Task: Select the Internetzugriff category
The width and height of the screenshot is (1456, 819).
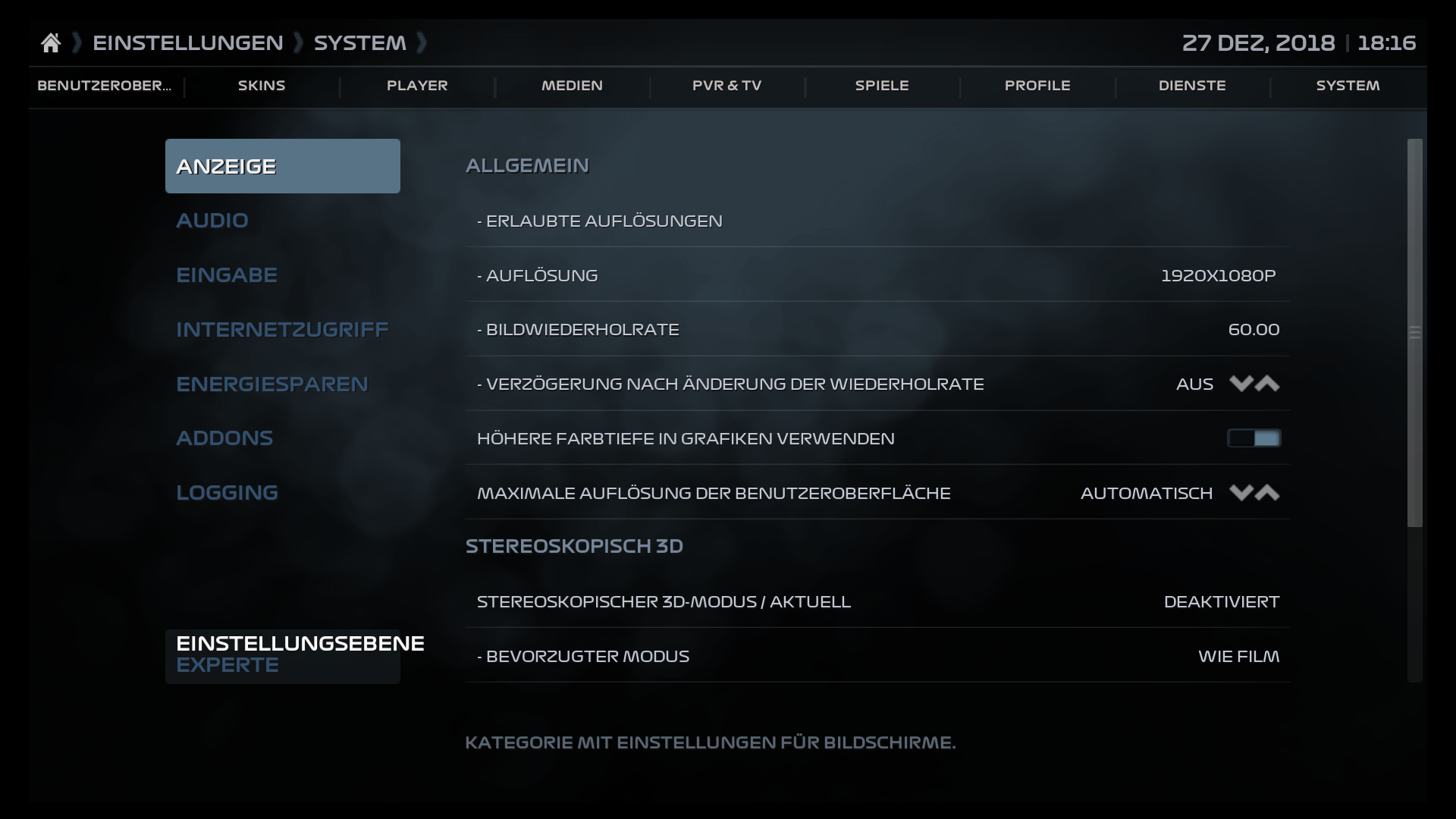Action: pos(282,328)
